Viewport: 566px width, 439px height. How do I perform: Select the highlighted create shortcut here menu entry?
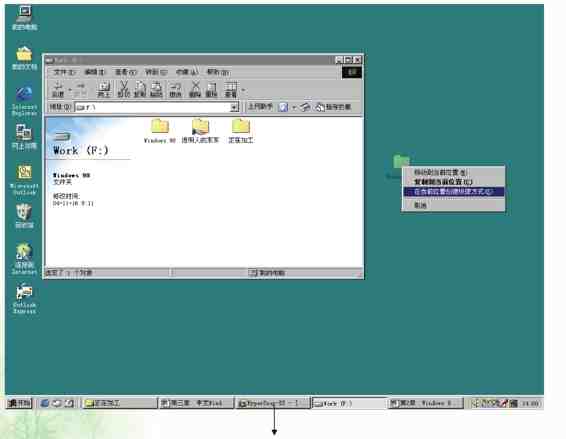(453, 191)
